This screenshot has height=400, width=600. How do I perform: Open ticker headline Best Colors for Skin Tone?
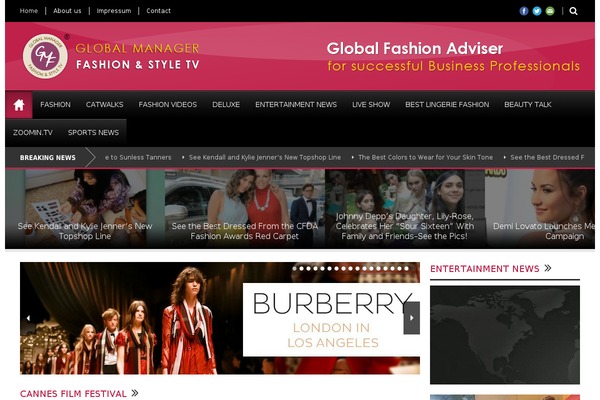(426, 157)
